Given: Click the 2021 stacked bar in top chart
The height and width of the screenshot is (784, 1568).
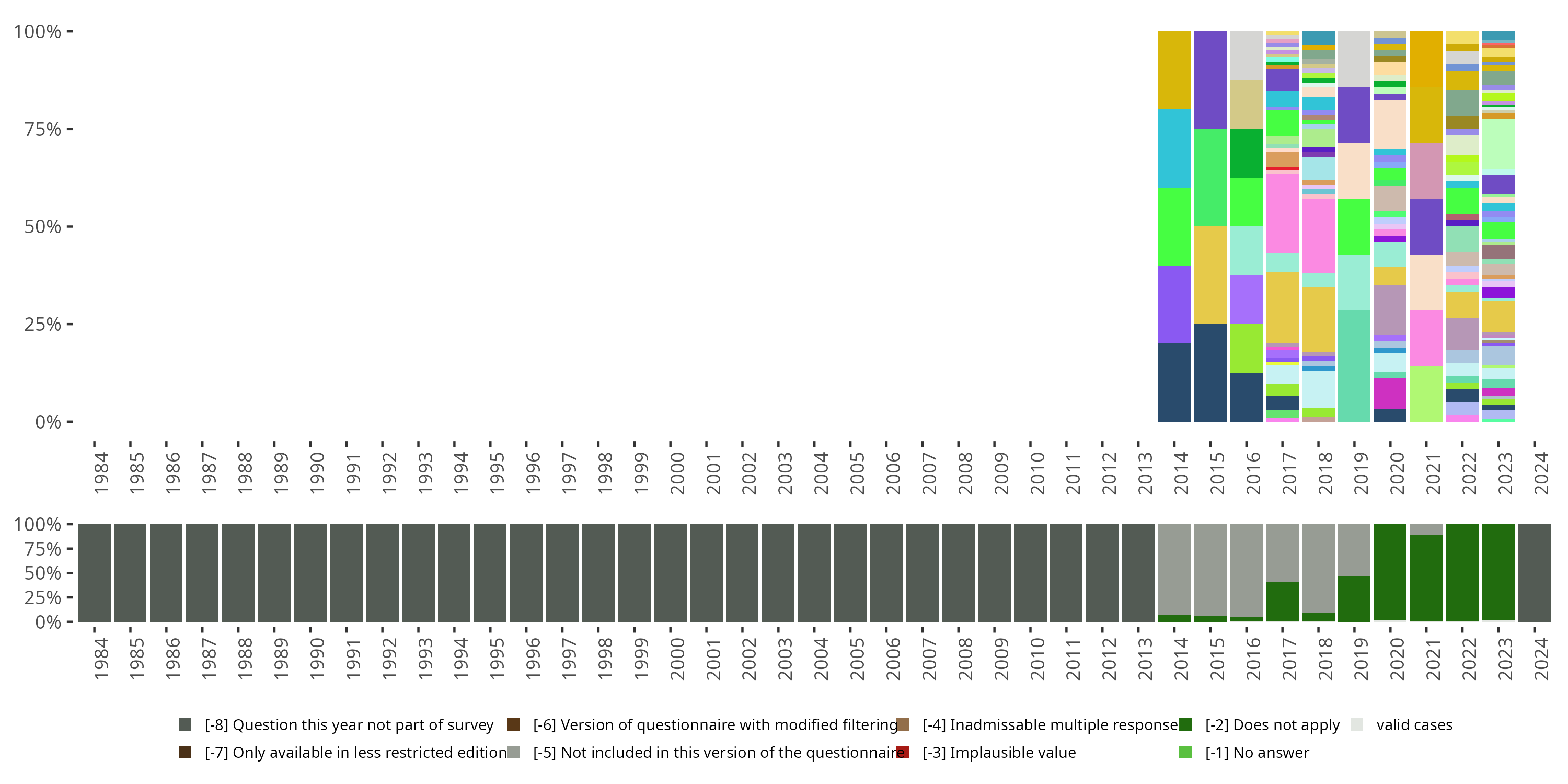Looking at the screenshot, I should pyautogui.click(x=1426, y=226).
